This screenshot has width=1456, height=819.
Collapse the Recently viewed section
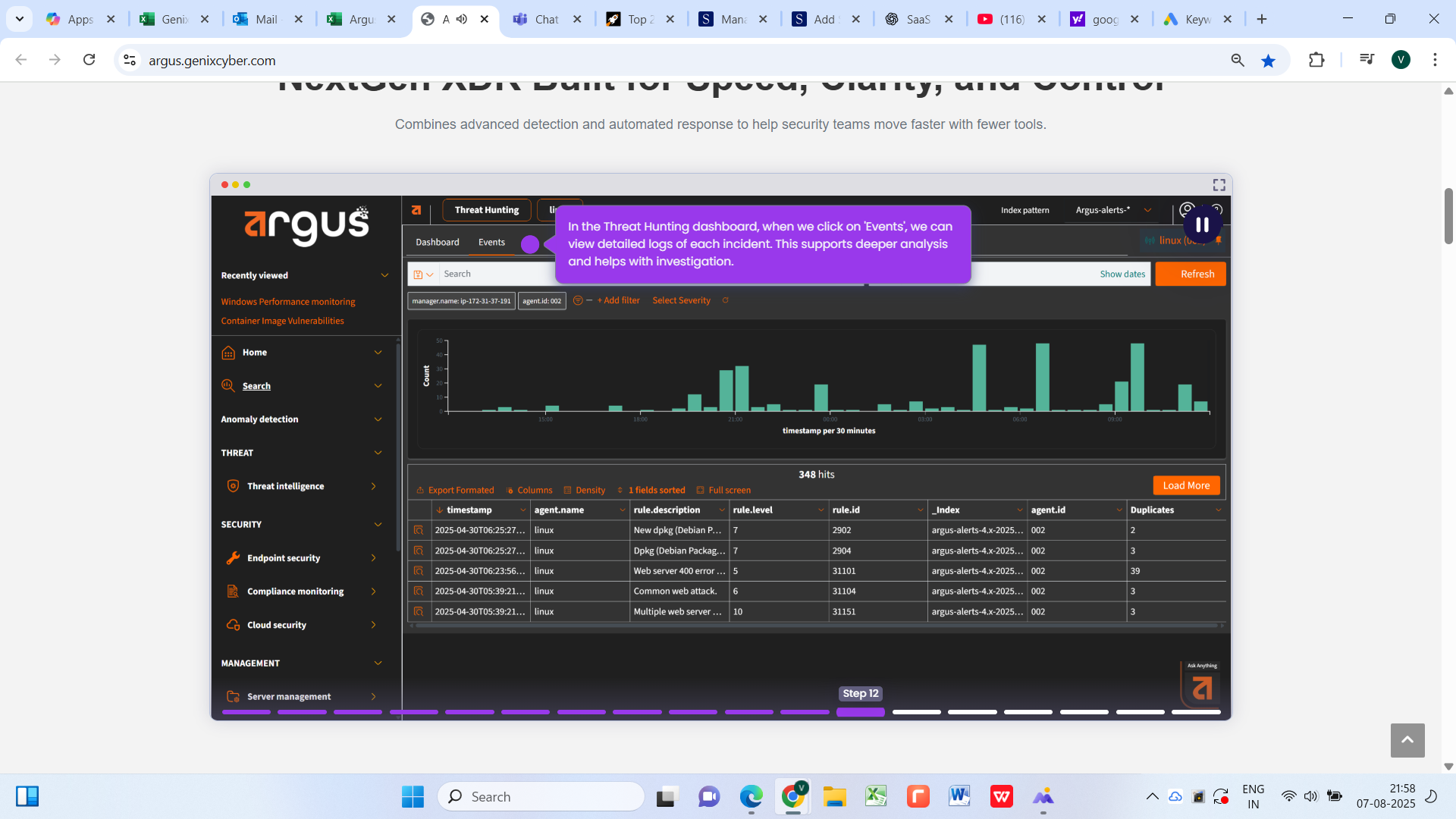pyautogui.click(x=384, y=275)
